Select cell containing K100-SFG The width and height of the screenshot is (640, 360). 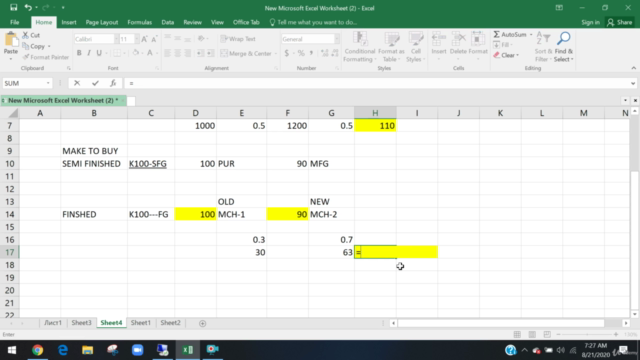click(151, 164)
